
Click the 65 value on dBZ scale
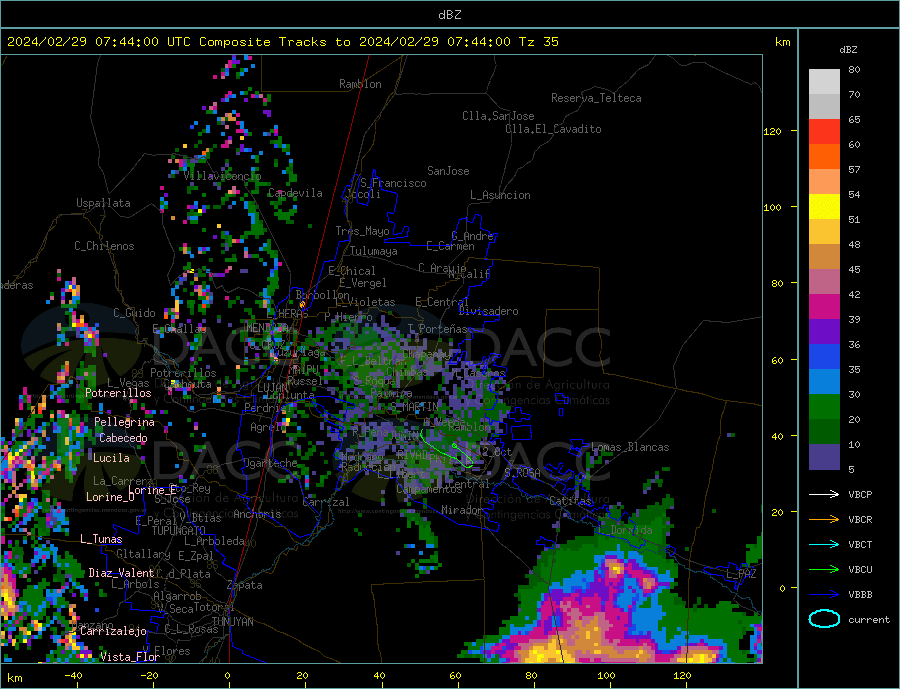[x=854, y=119]
